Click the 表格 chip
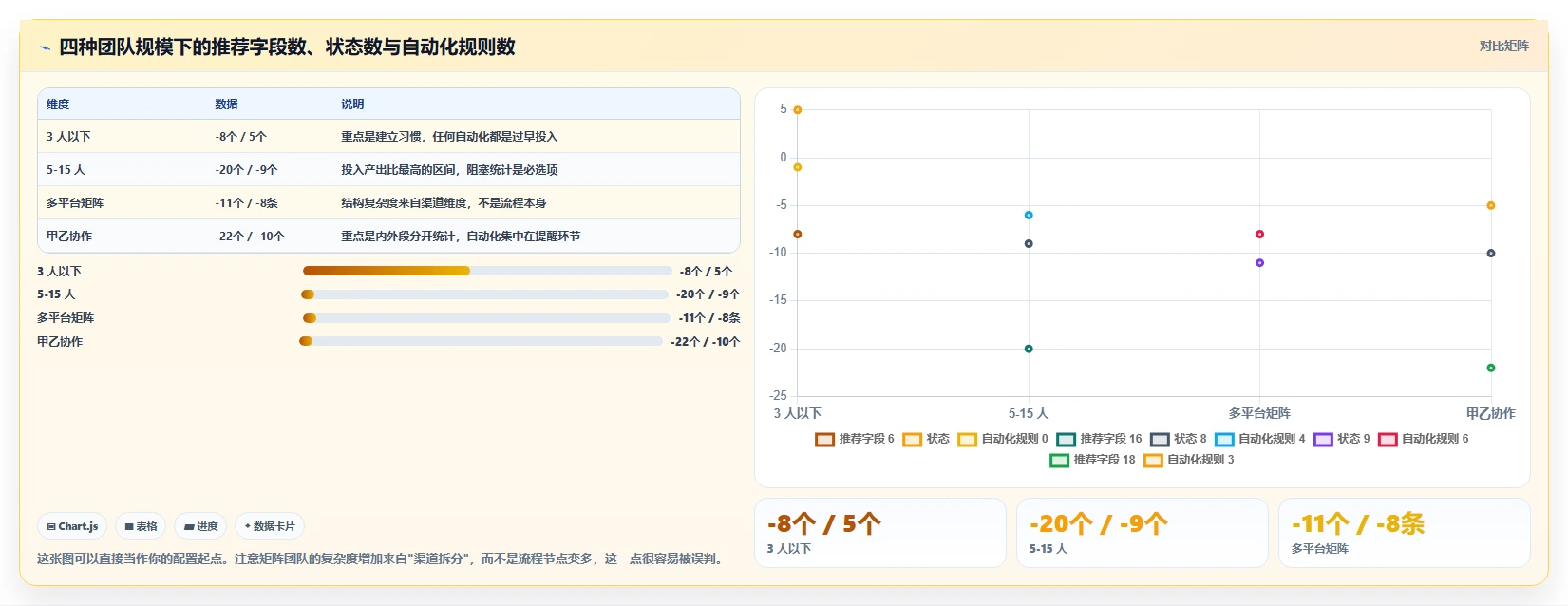The image size is (1568, 606). pos(141,526)
